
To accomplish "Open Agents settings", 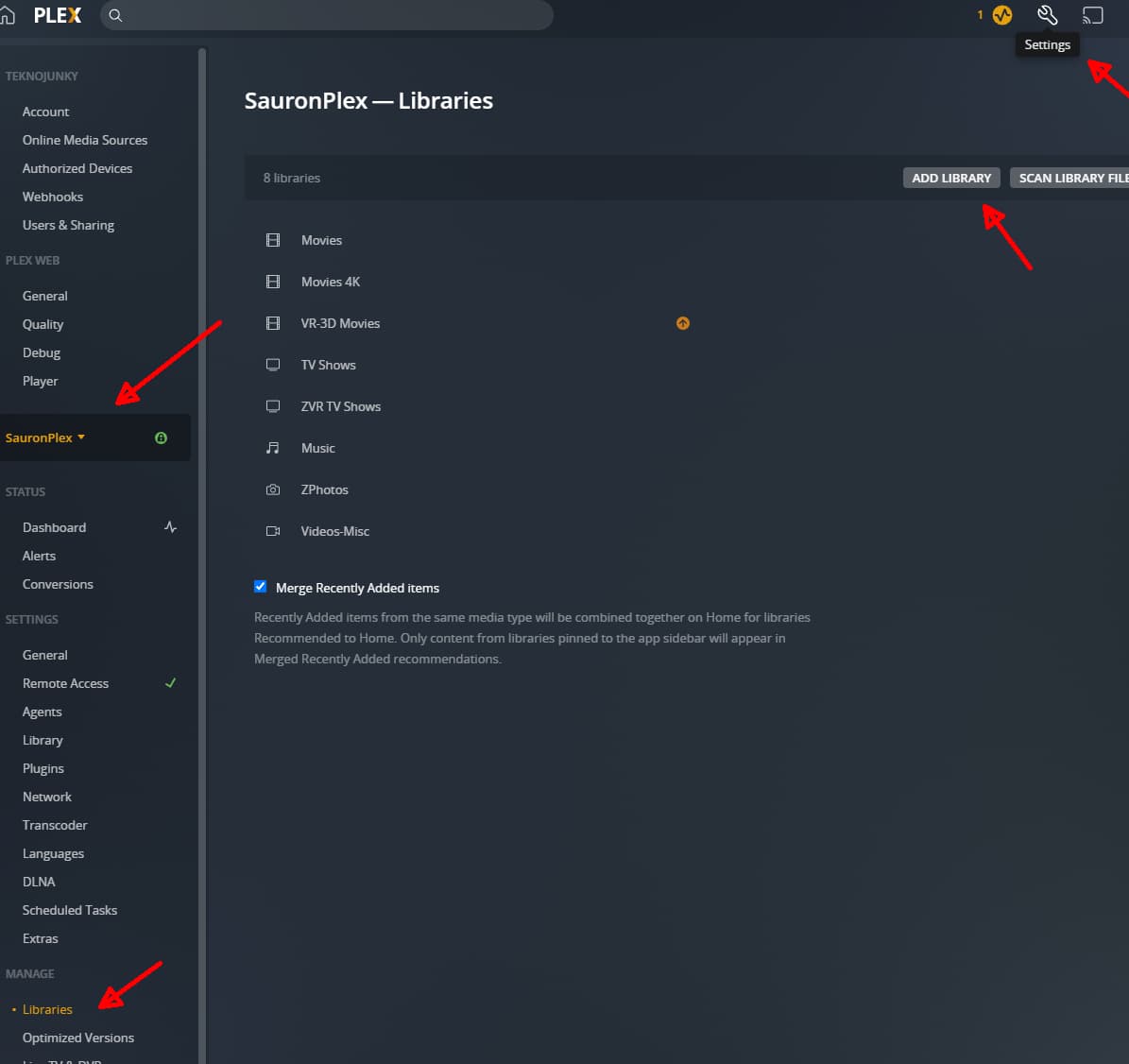I will (x=42, y=712).
